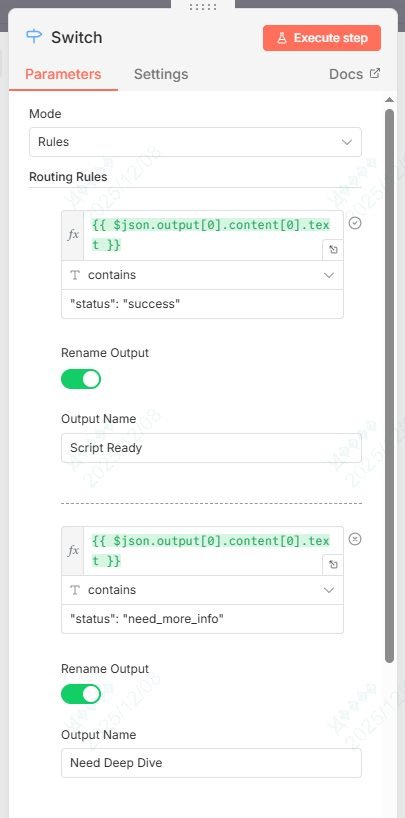Click the circle icon beside first routing rule

(355, 223)
